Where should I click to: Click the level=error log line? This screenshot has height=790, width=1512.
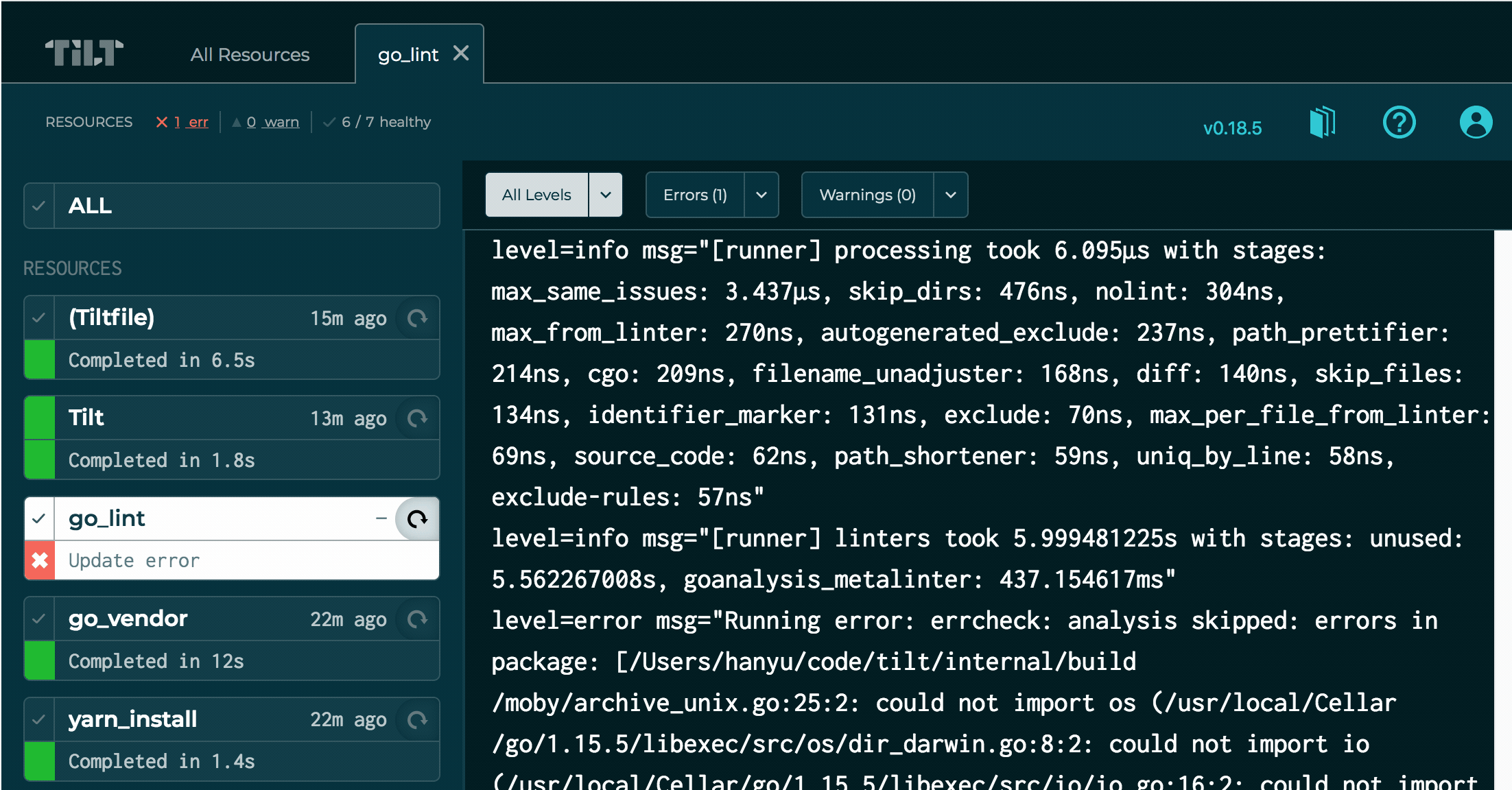[965, 621]
